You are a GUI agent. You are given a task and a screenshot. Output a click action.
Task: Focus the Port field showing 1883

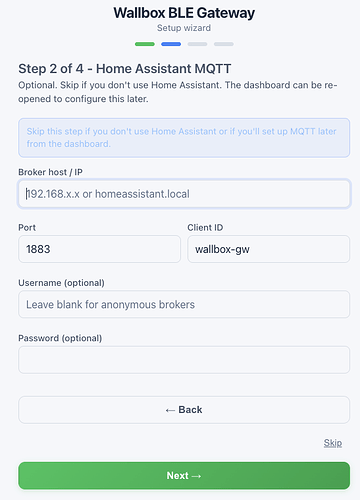pyautogui.click(x=99, y=249)
